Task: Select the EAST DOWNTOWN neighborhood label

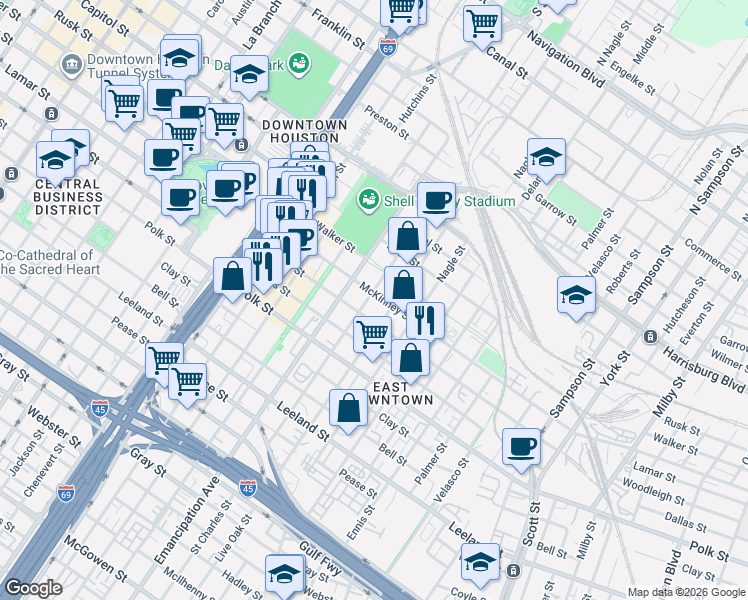Action: coord(401,393)
